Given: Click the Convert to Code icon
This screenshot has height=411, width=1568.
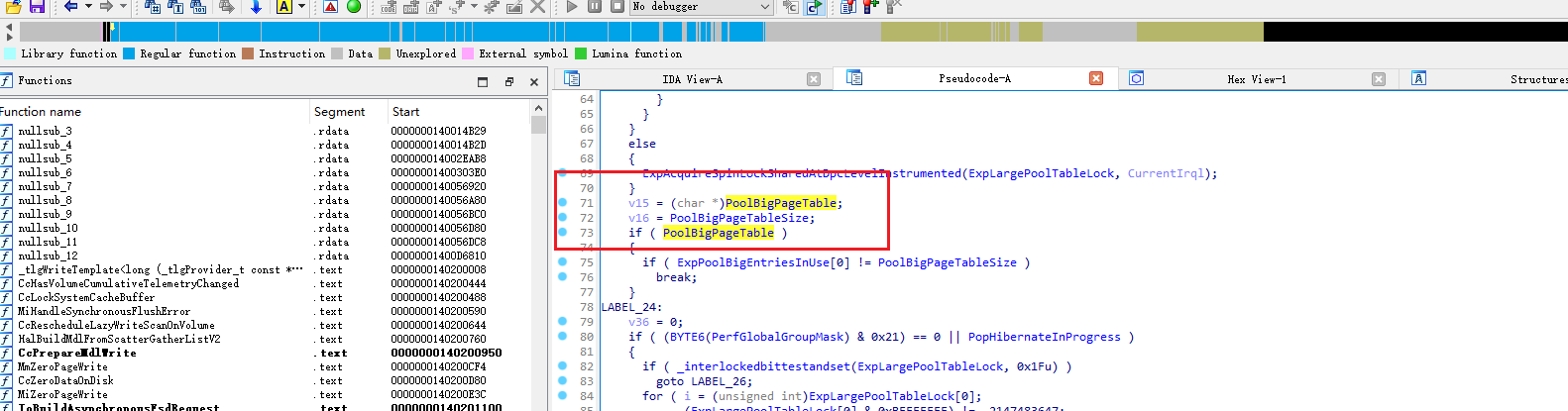Looking at the screenshot, I should (388, 7).
